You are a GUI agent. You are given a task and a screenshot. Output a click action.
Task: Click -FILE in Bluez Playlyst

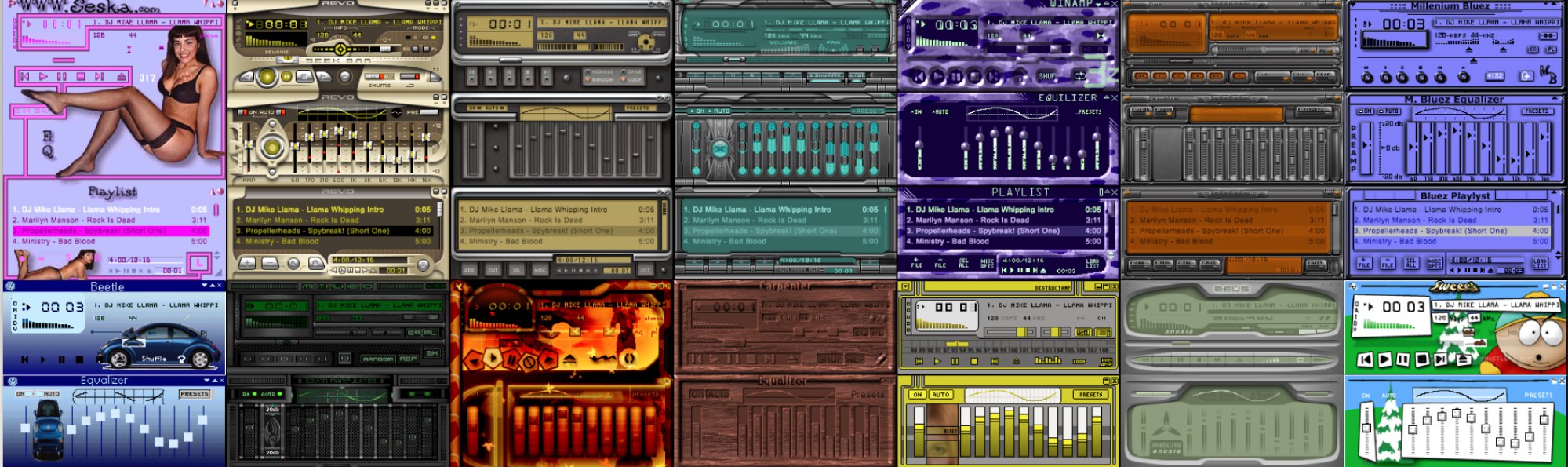[x=1388, y=263]
